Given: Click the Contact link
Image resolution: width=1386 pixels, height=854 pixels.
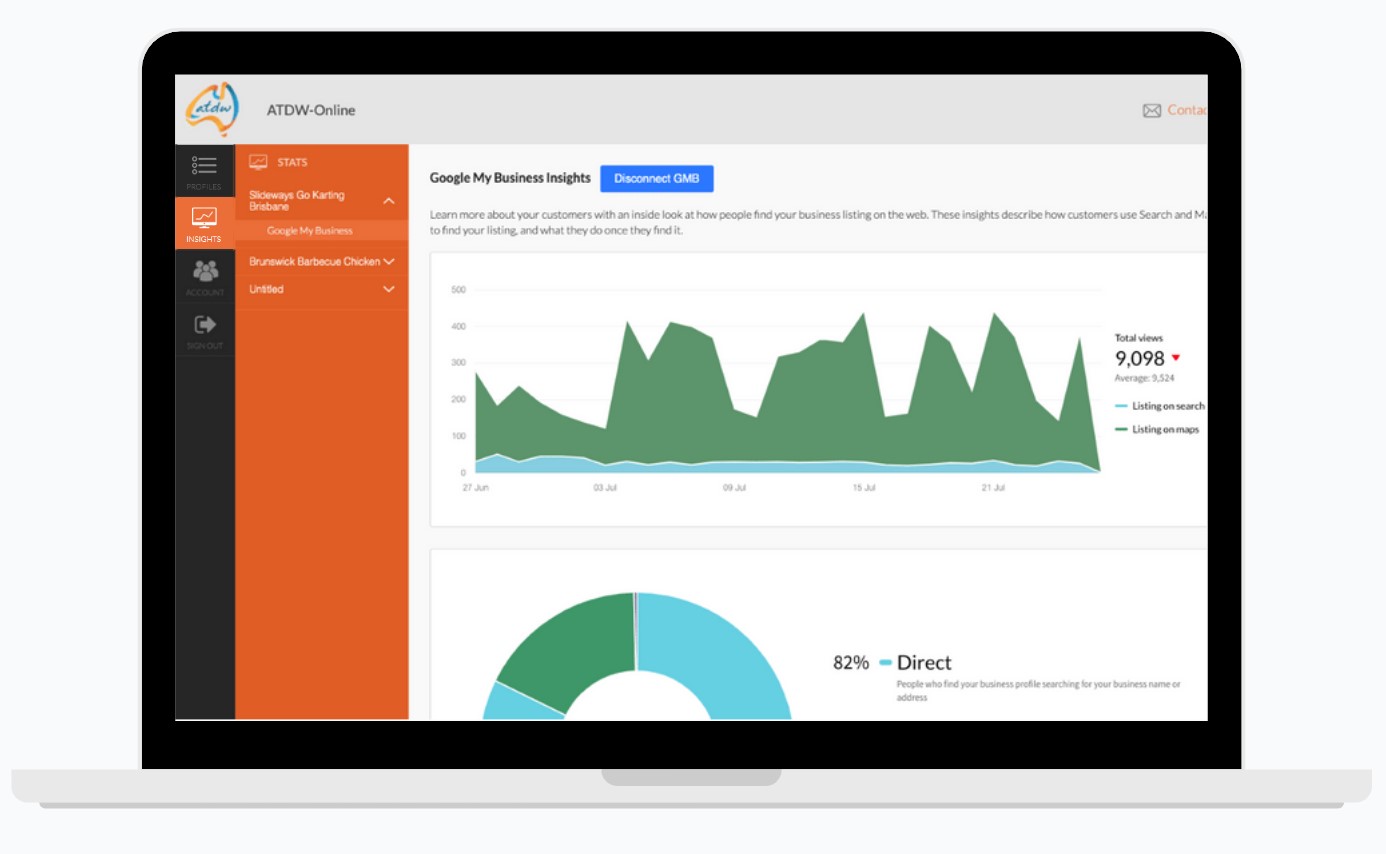Looking at the screenshot, I should pos(1188,111).
